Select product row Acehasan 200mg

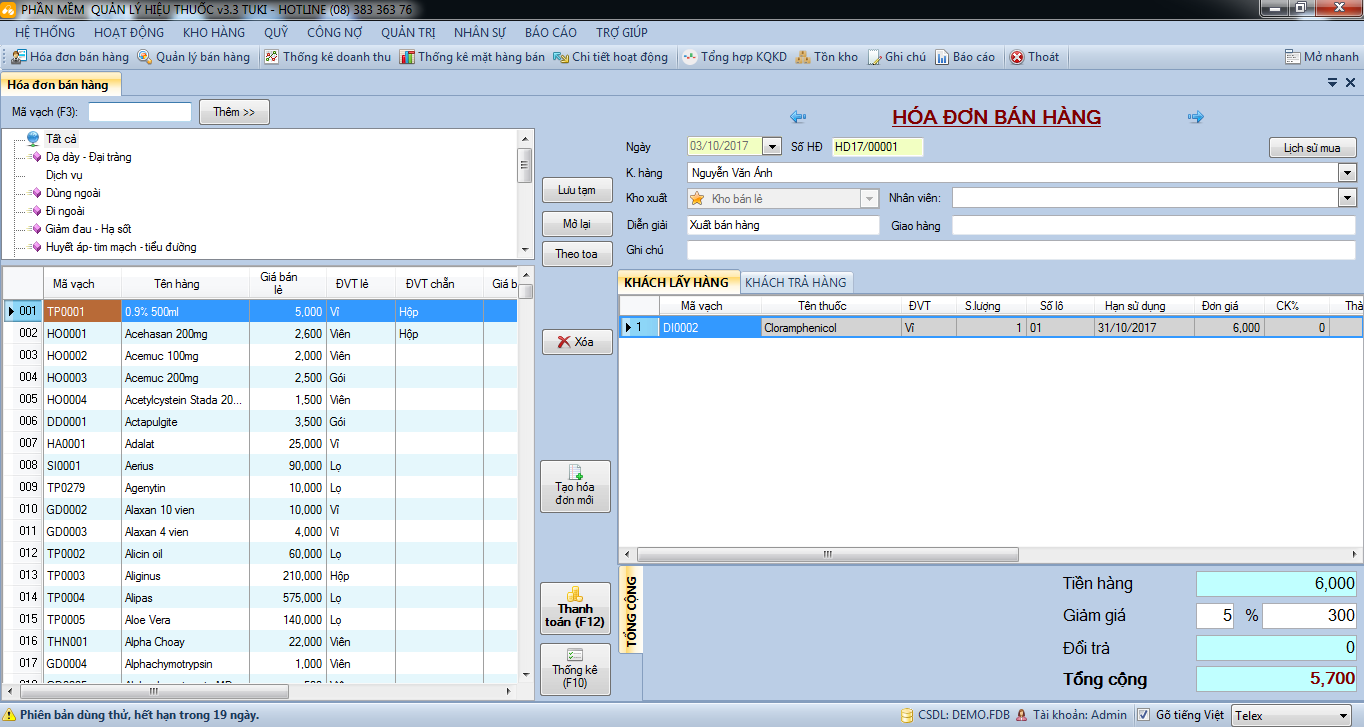pos(260,334)
